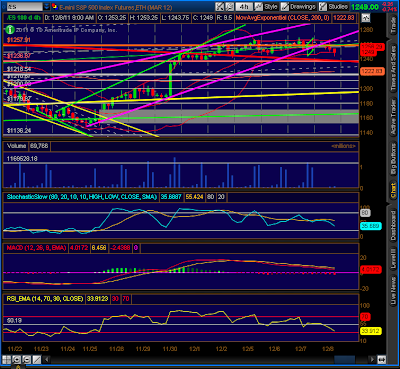Click the zoom out magnifier icon

click(26, 360)
